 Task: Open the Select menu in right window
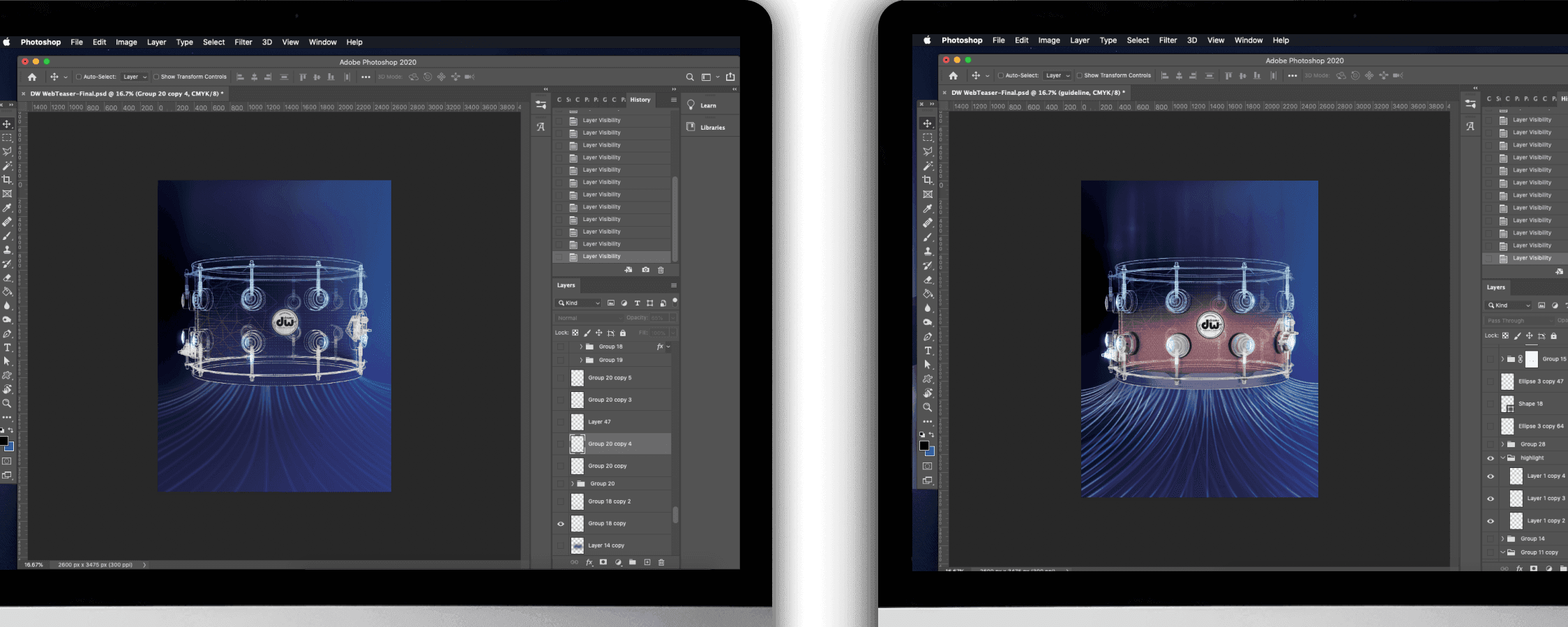[1138, 40]
